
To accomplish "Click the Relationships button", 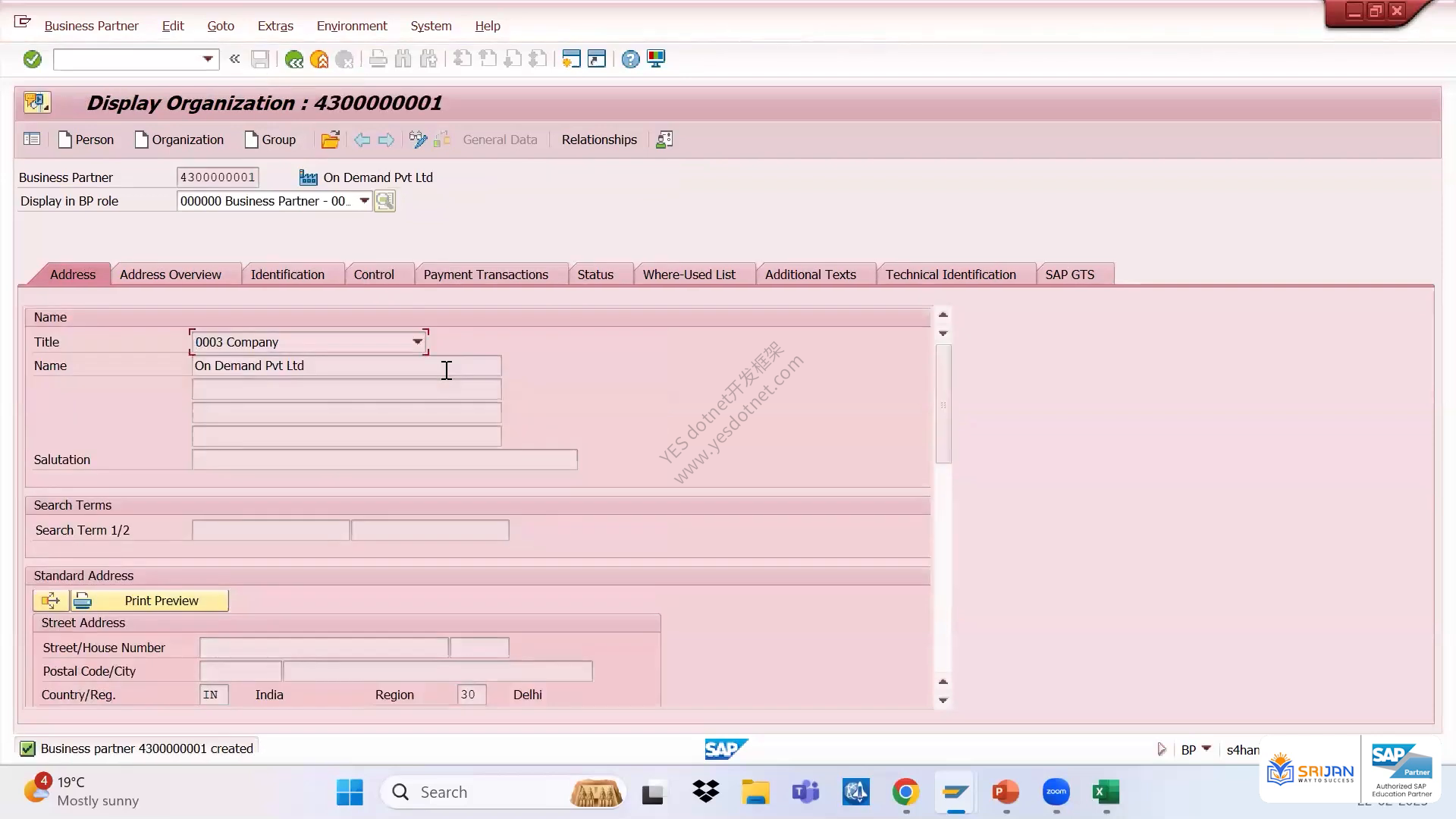I will (x=599, y=140).
